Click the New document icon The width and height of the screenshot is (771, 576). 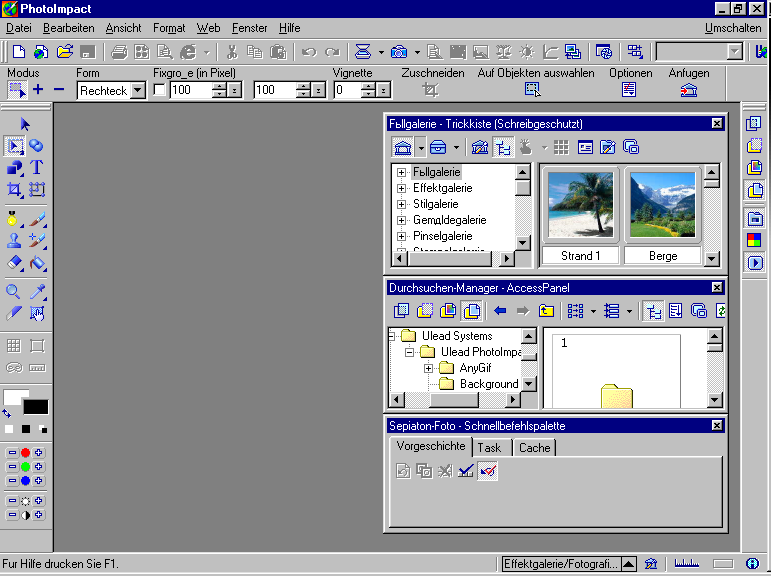pos(17,52)
